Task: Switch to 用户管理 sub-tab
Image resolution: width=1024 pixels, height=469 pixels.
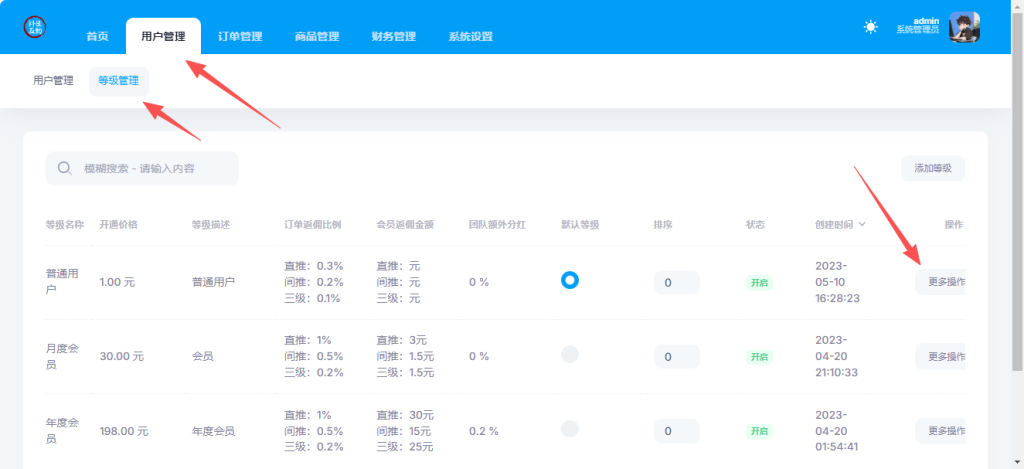Action: 54,81
